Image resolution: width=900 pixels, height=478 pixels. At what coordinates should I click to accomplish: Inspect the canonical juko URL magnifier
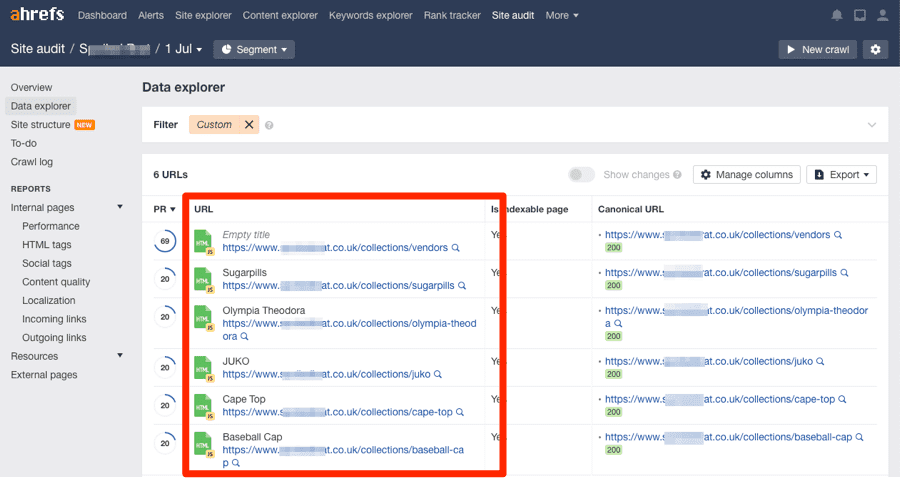[820, 362]
